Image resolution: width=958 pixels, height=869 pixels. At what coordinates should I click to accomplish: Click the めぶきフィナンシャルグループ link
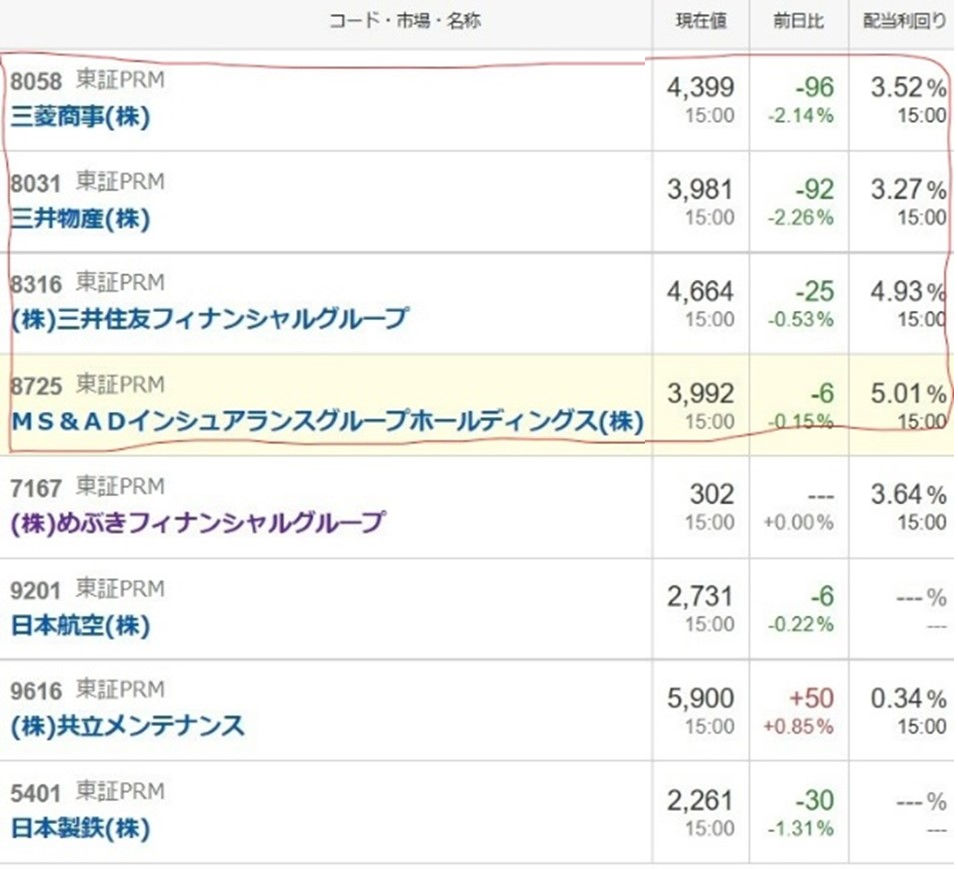(x=197, y=522)
